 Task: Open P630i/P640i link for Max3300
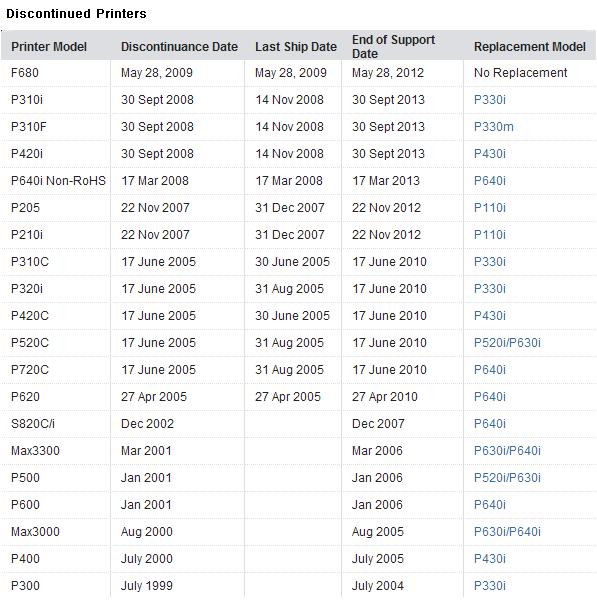tap(507, 451)
